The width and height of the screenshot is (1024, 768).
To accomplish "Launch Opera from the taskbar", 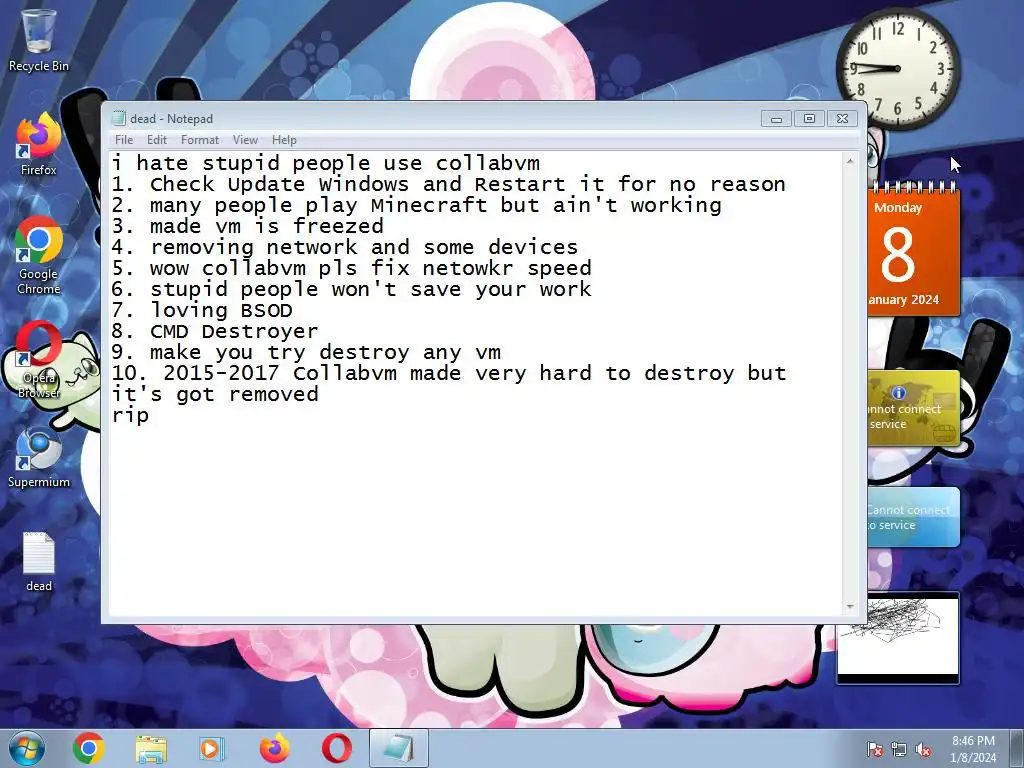I will point(336,748).
